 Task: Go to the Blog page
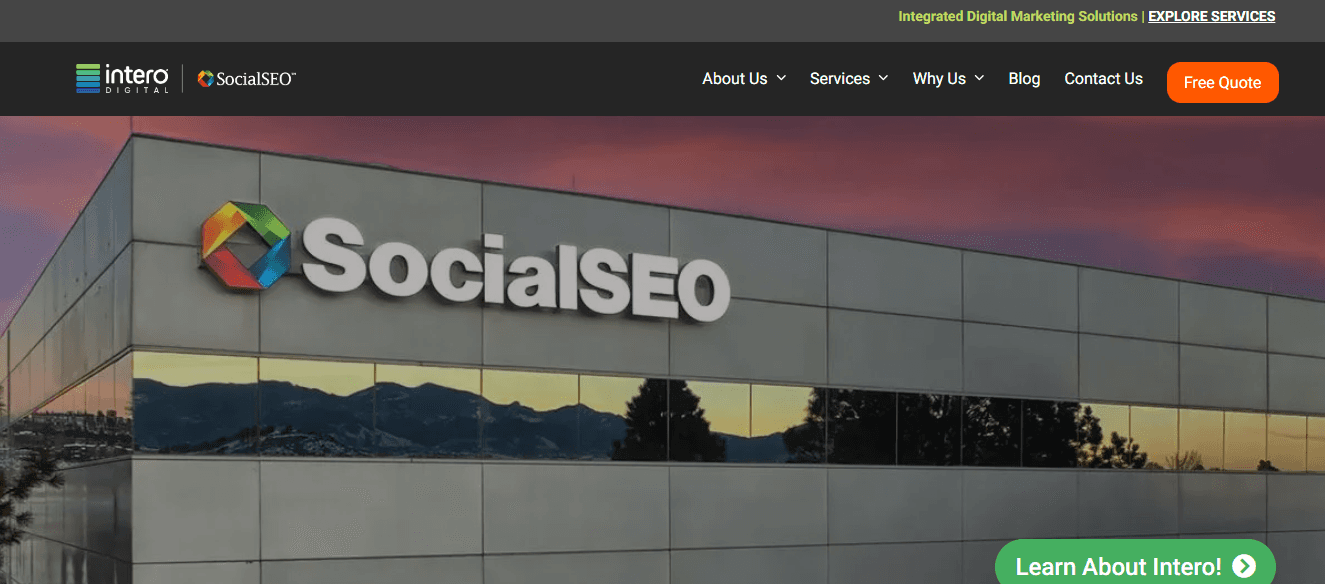pos(1024,78)
